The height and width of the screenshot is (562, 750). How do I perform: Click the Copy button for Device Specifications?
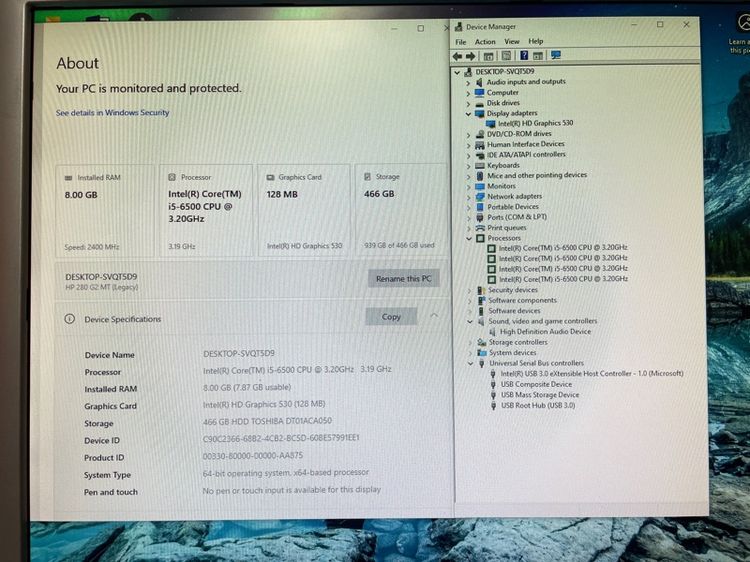(x=391, y=317)
